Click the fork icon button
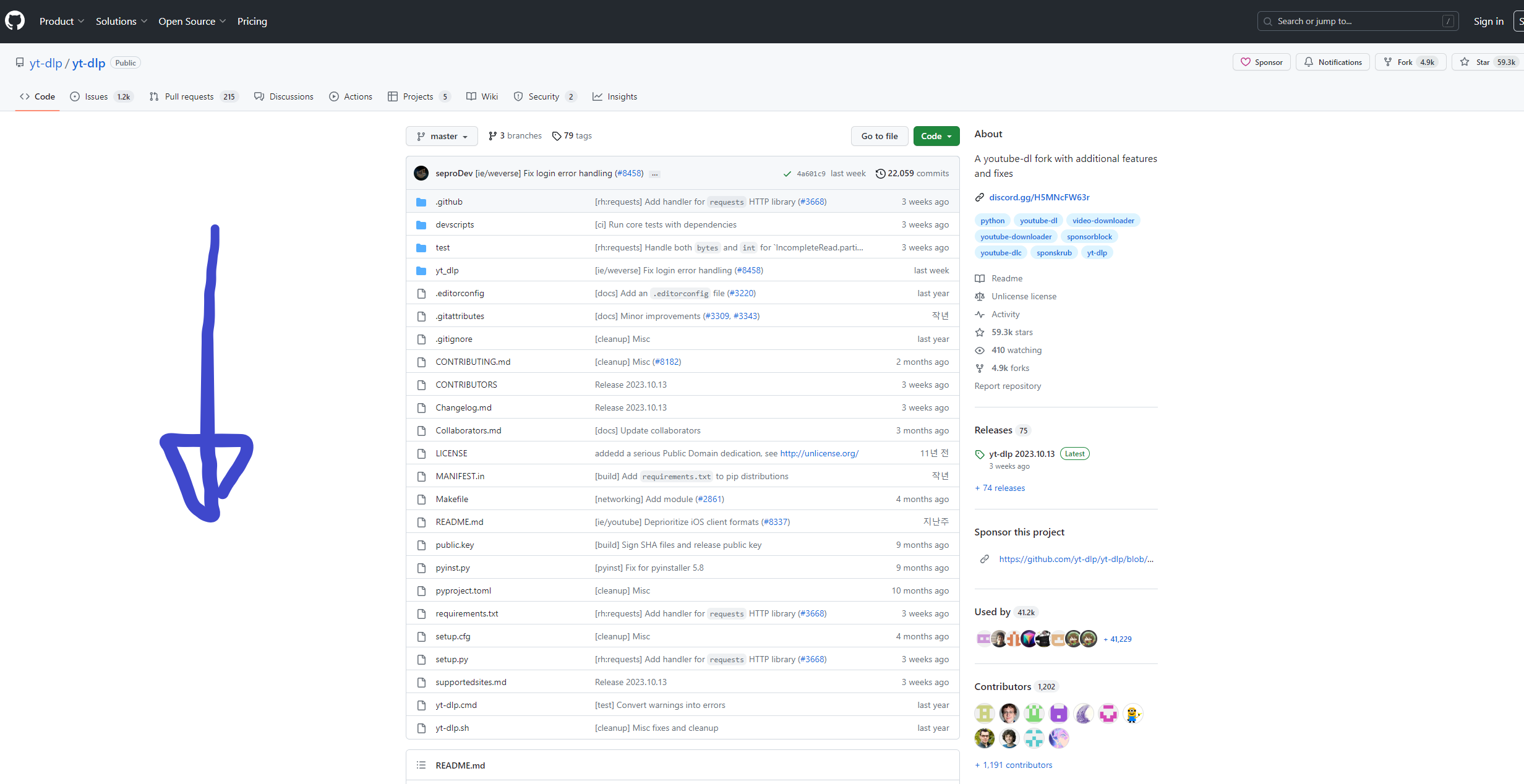This screenshot has height=784, width=1524. pyautogui.click(x=1388, y=62)
